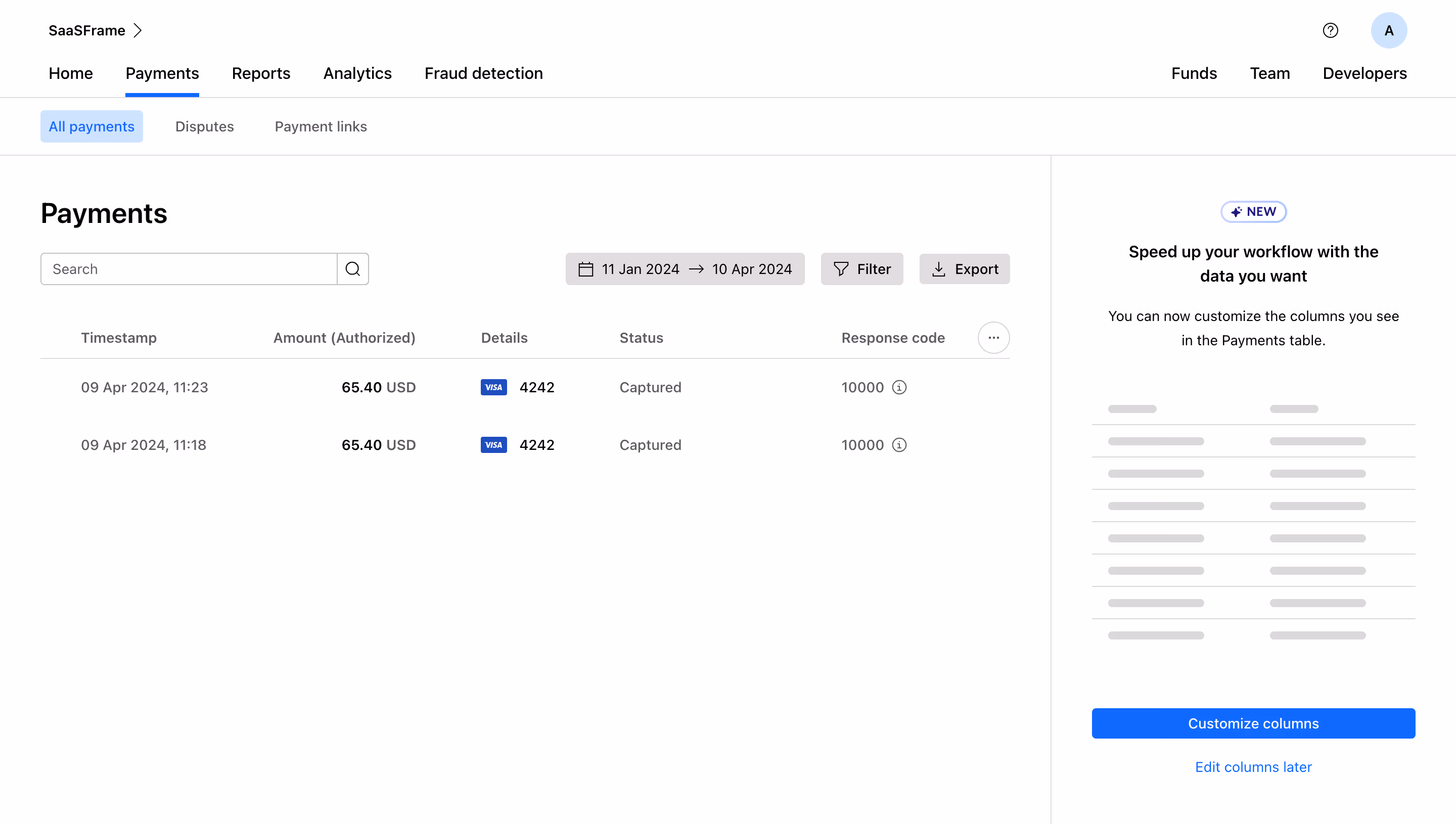This screenshot has height=824, width=1456.
Task: View the Disputes sub-tab
Action: [204, 127]
